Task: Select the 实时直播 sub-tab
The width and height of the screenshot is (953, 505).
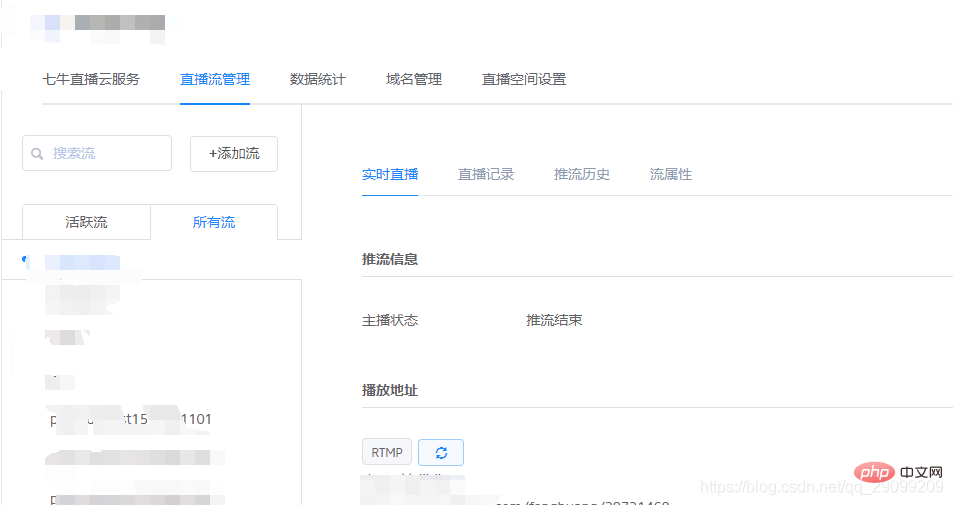Action: tap(390, 174)
